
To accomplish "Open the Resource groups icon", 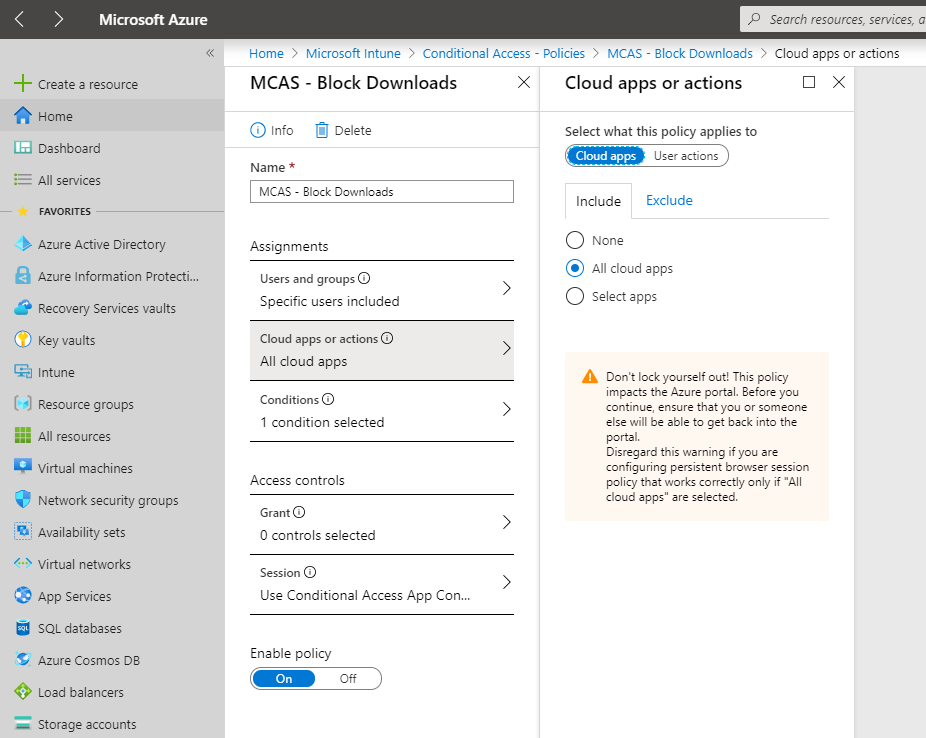I will point(22,404).
